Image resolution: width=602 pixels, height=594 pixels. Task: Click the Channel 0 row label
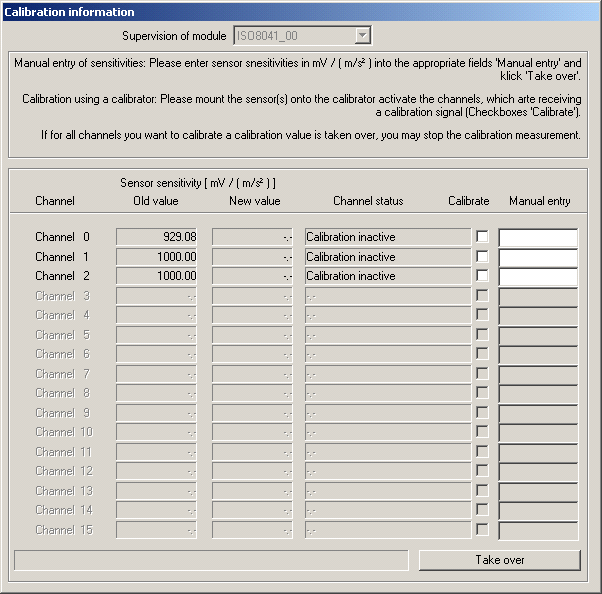pos(62,237)
